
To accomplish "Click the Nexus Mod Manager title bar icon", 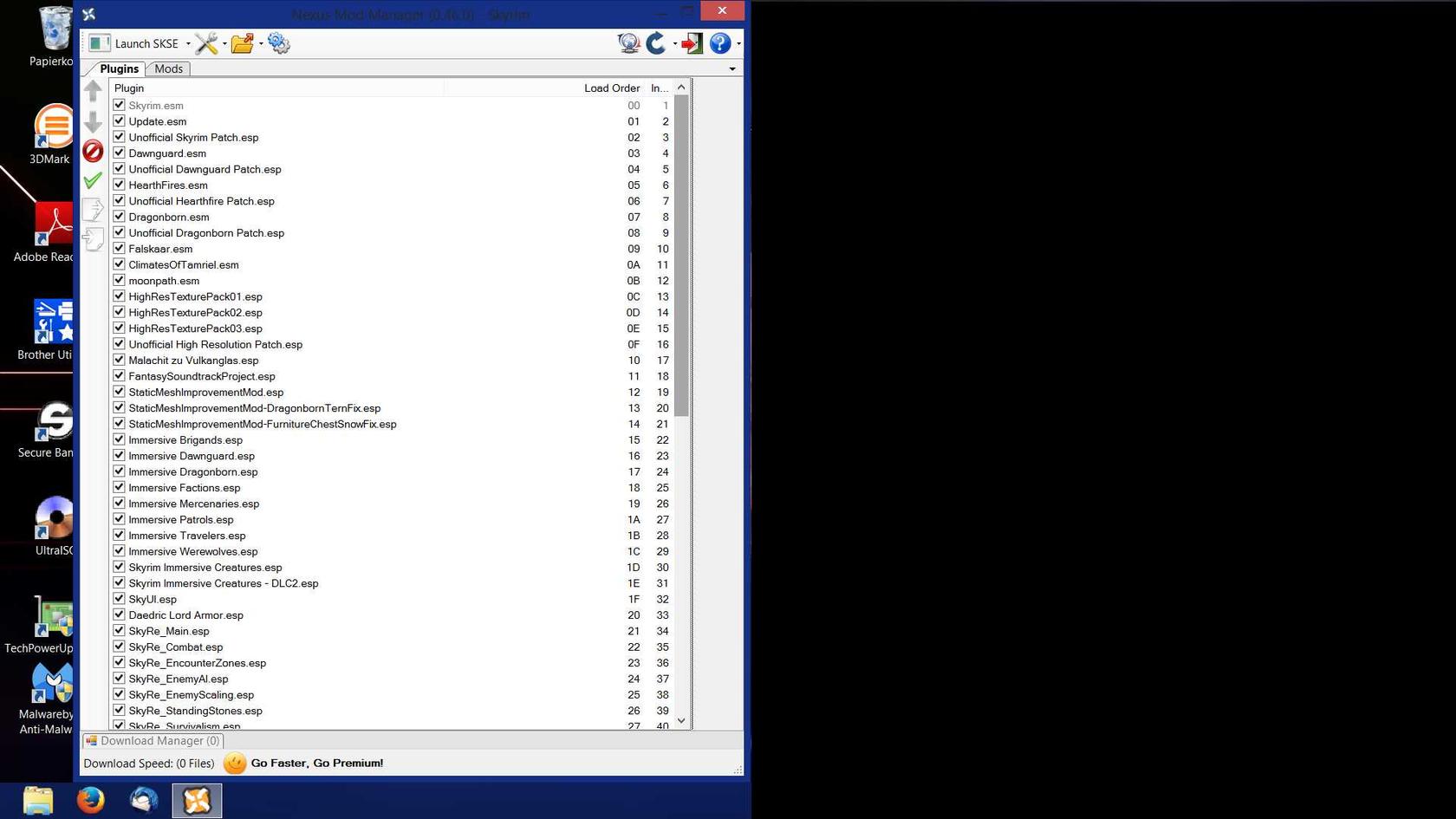I will pos(88,14).
